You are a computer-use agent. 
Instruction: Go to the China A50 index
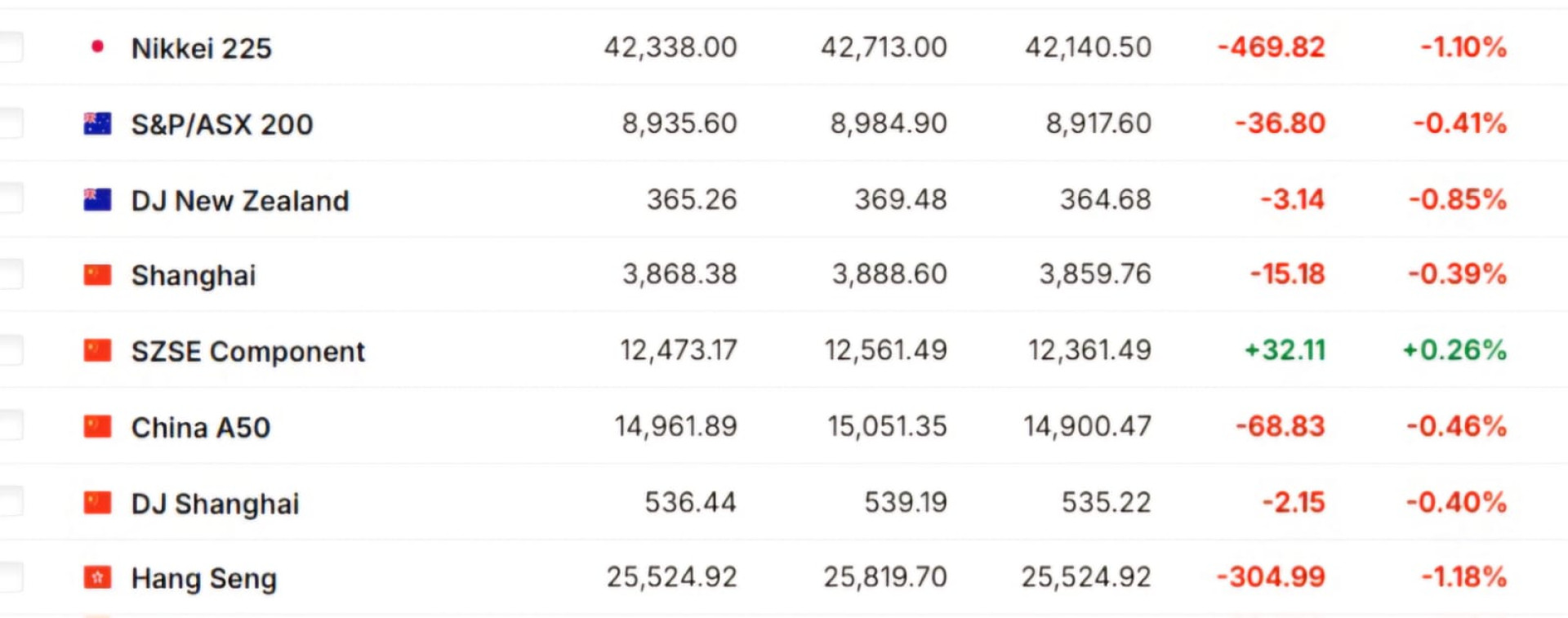[200, 428]
